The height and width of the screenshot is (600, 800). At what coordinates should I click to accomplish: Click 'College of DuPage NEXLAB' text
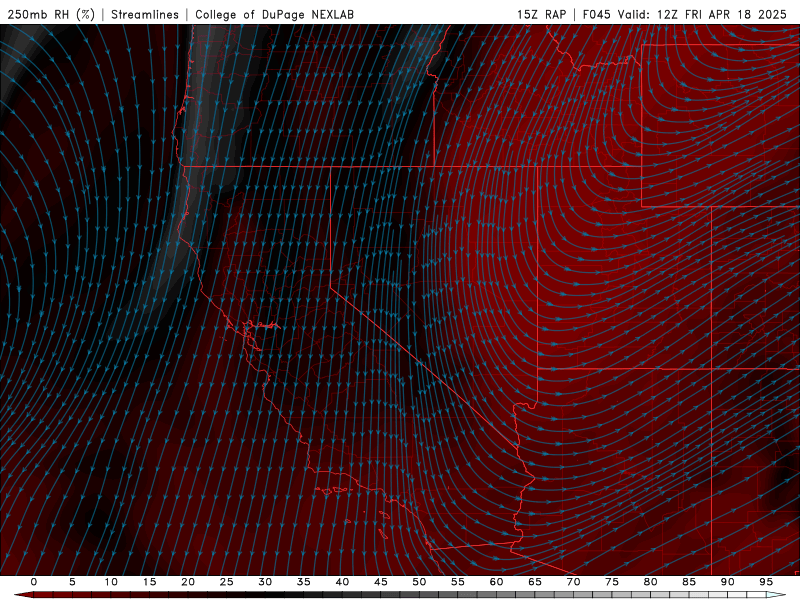tap(274, 14)
